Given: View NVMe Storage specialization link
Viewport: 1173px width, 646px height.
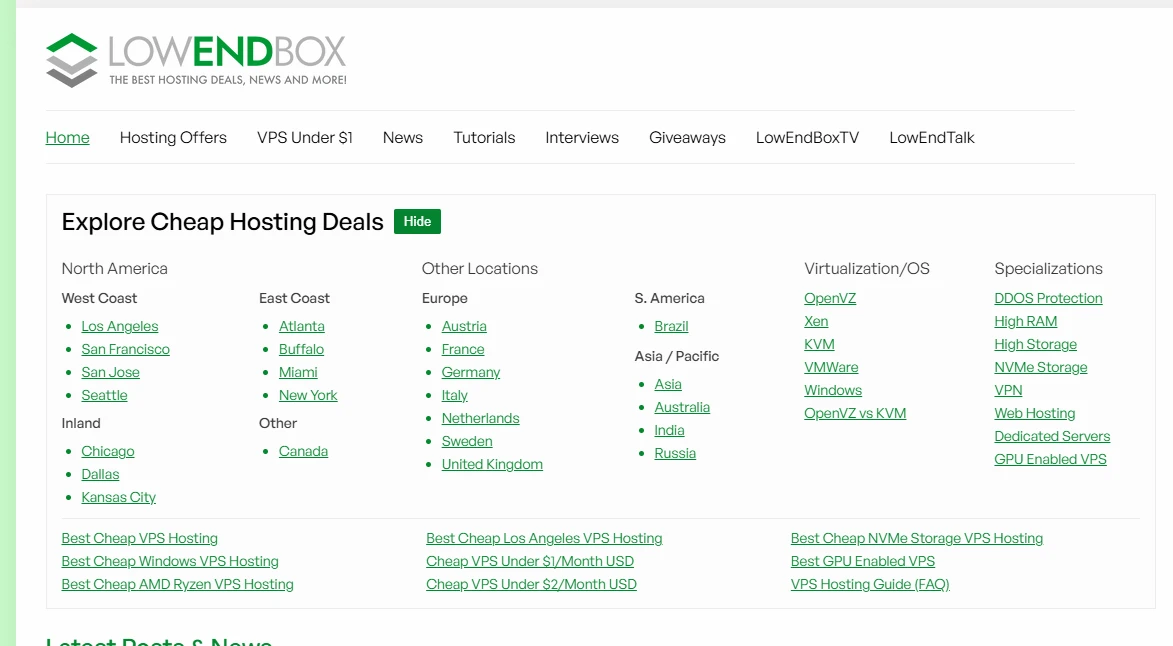Looking at the screenshot, I should point(1041,368).
